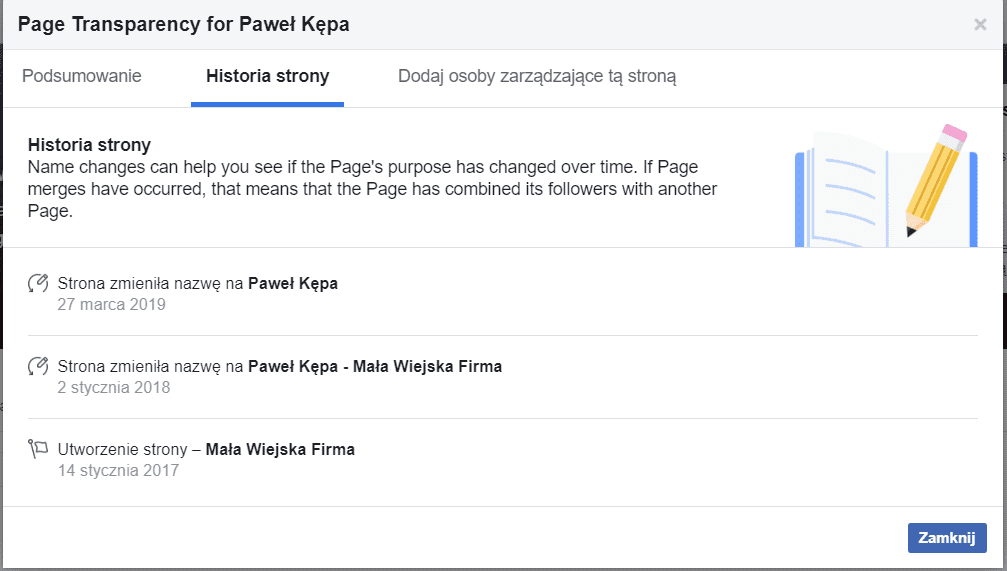The width and height of the screenshot is (1007, 571).
Task: Click the Historia strony section heading
Action: coord(89,145)
